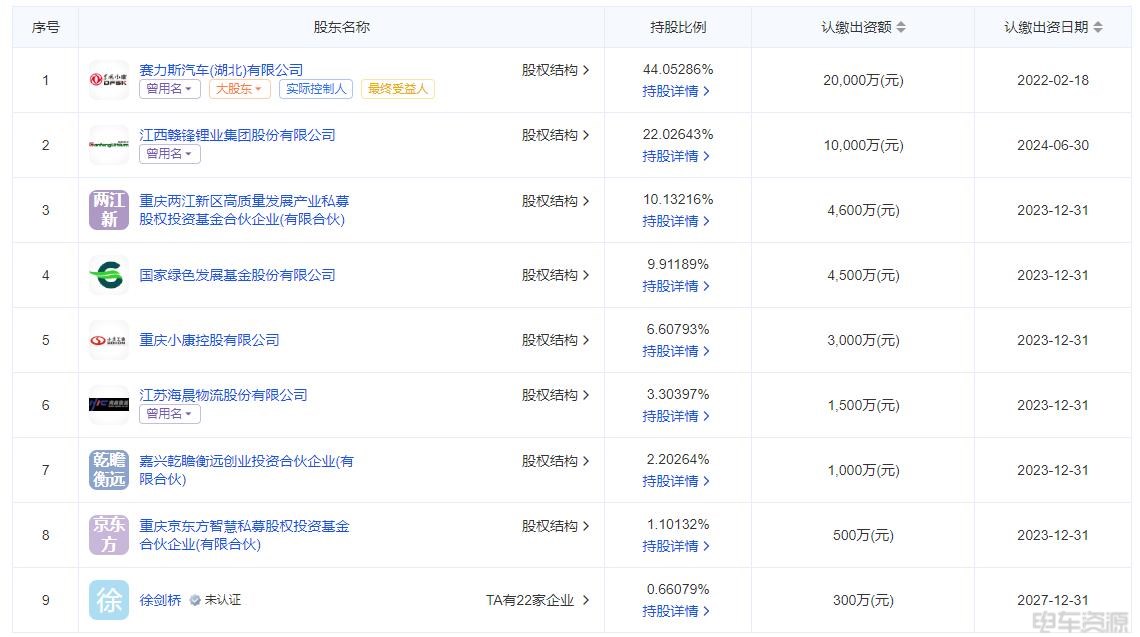Click the 实际控制人 tag
Screen dimensions: 1140x637
(316, 89)
